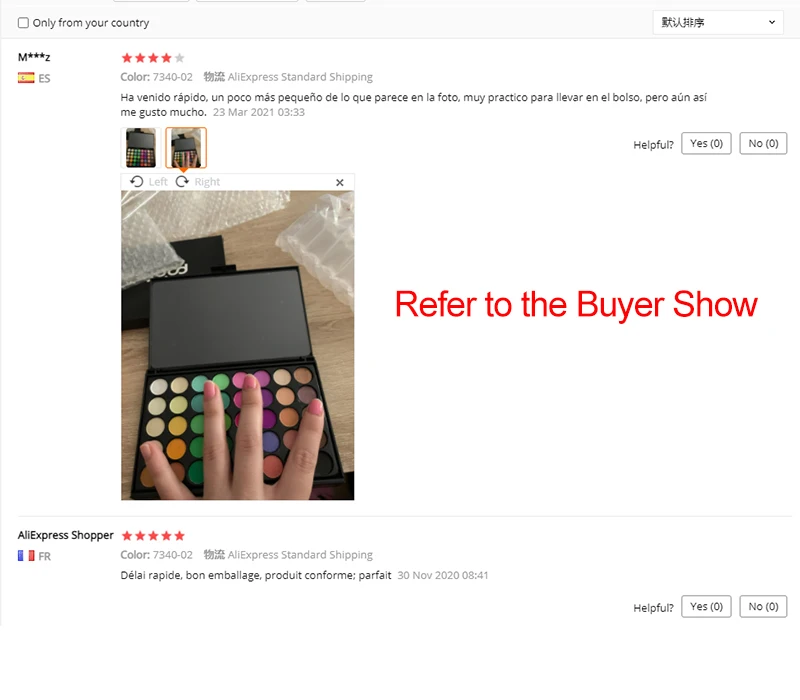Enable Only from your country checkbox
Image resolution: width=800 pixels, height=700 pixels.
point(23,22)
